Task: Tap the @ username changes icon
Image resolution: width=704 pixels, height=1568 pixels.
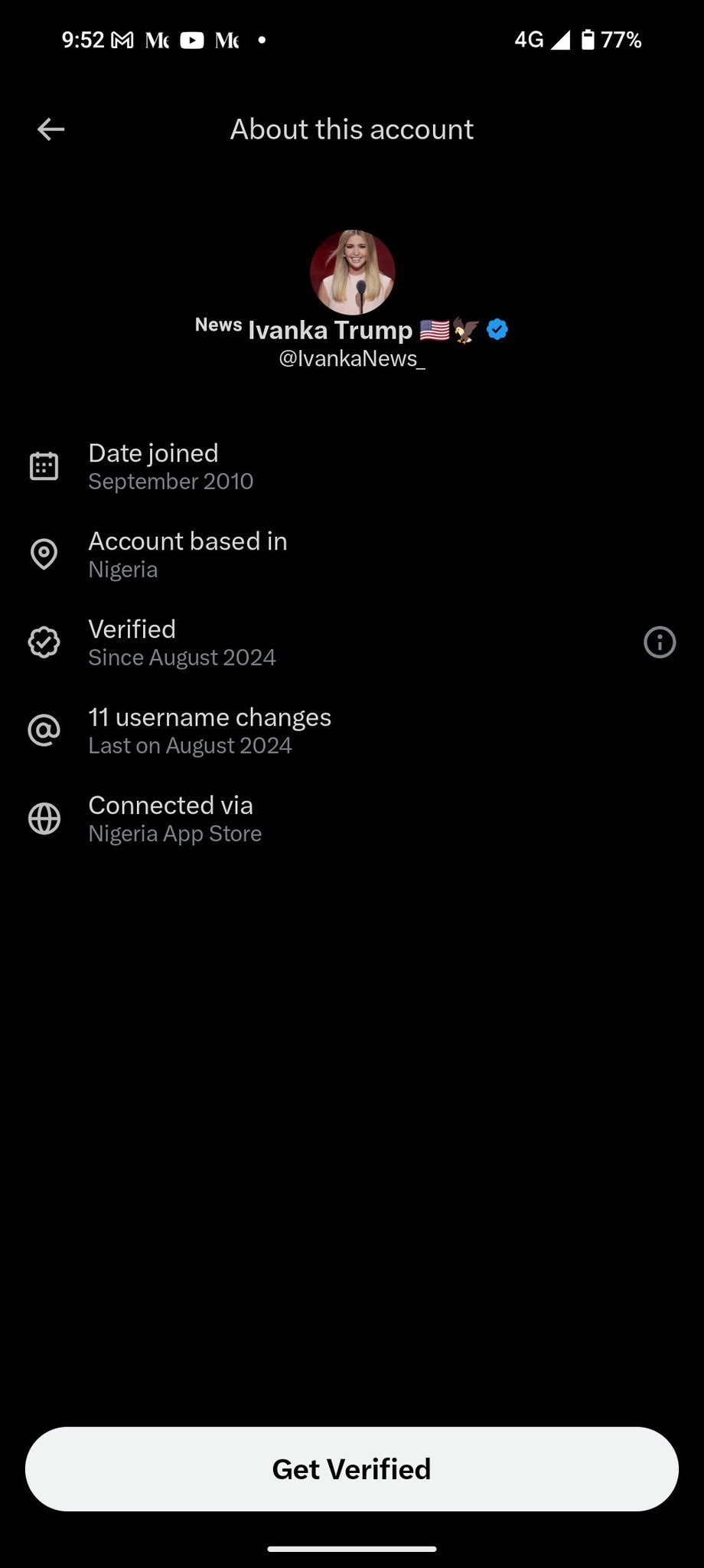Action: click(44, 730)
